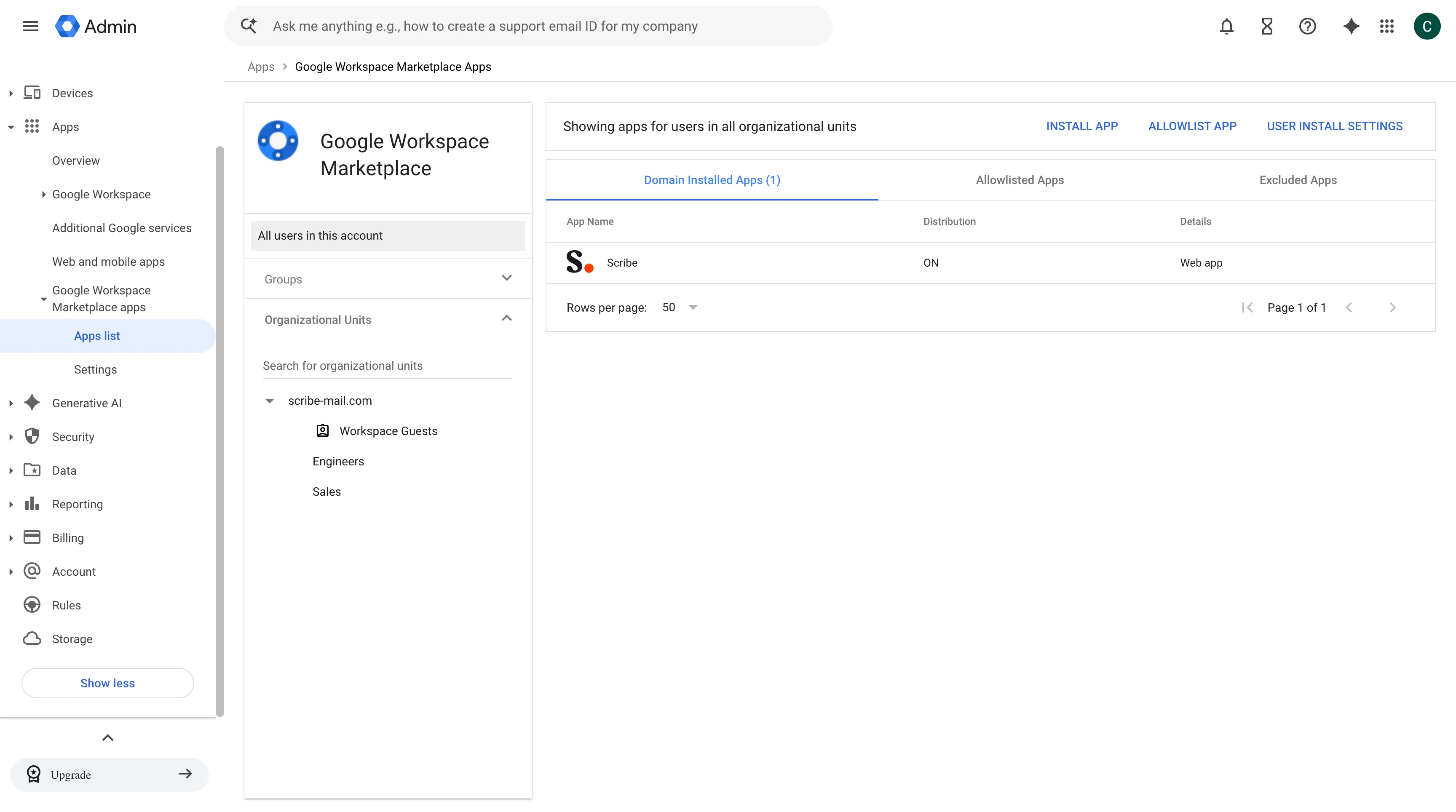This screenshot has width=1456, height=812.
Task: Open the Gemini sparkle icon in header
Action: [x=1351, y=26]
